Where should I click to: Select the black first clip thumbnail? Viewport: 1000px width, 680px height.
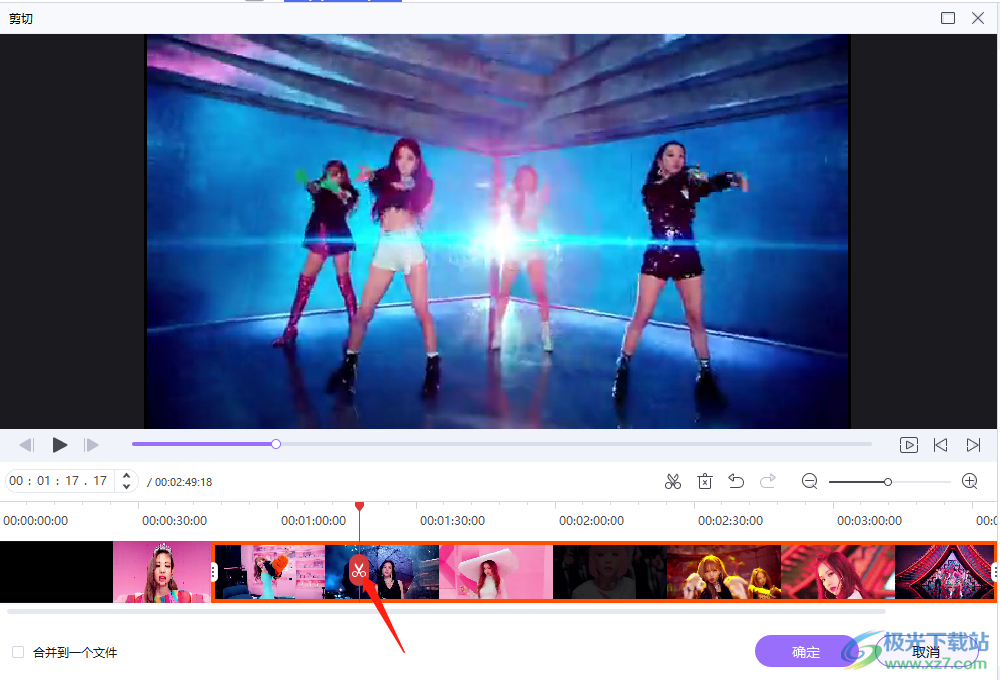[56, 572]
